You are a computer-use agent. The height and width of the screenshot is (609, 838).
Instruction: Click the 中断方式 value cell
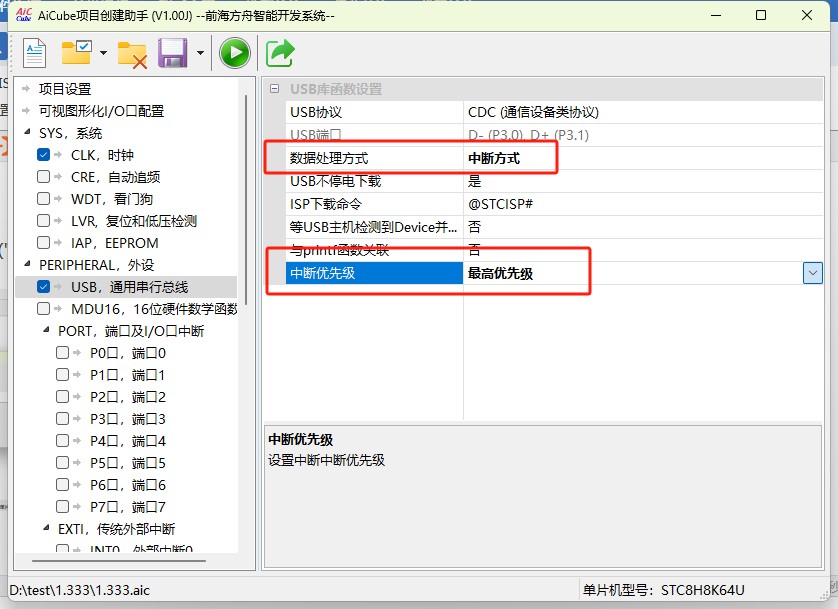643,158
